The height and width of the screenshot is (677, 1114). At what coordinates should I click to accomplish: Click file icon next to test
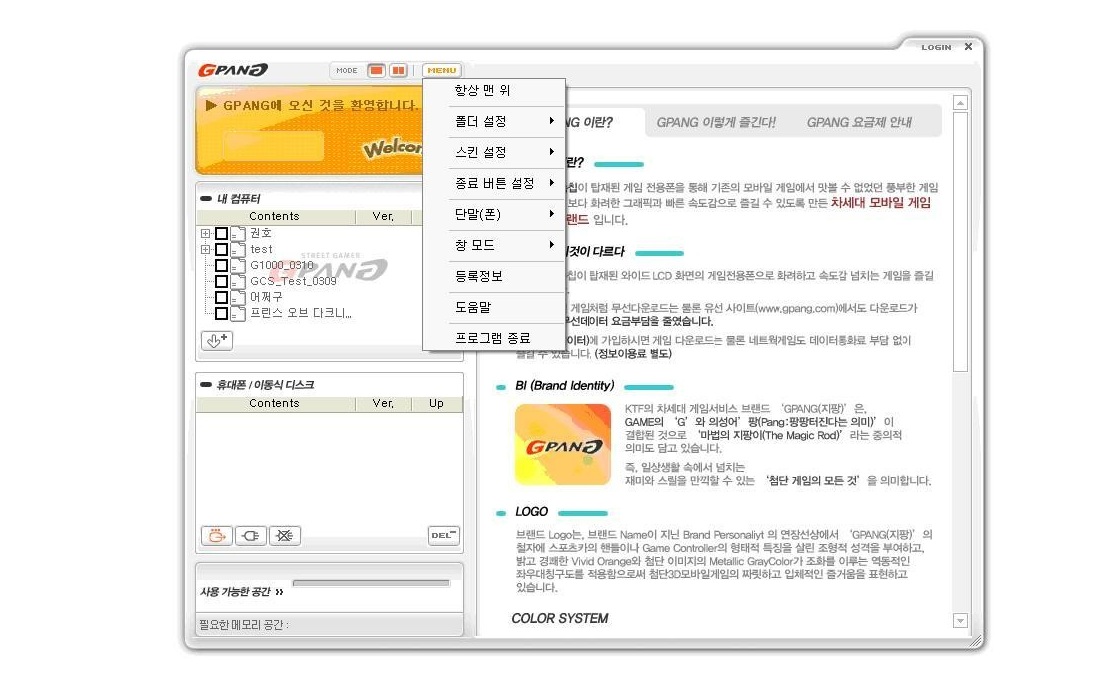coord(239,249)
